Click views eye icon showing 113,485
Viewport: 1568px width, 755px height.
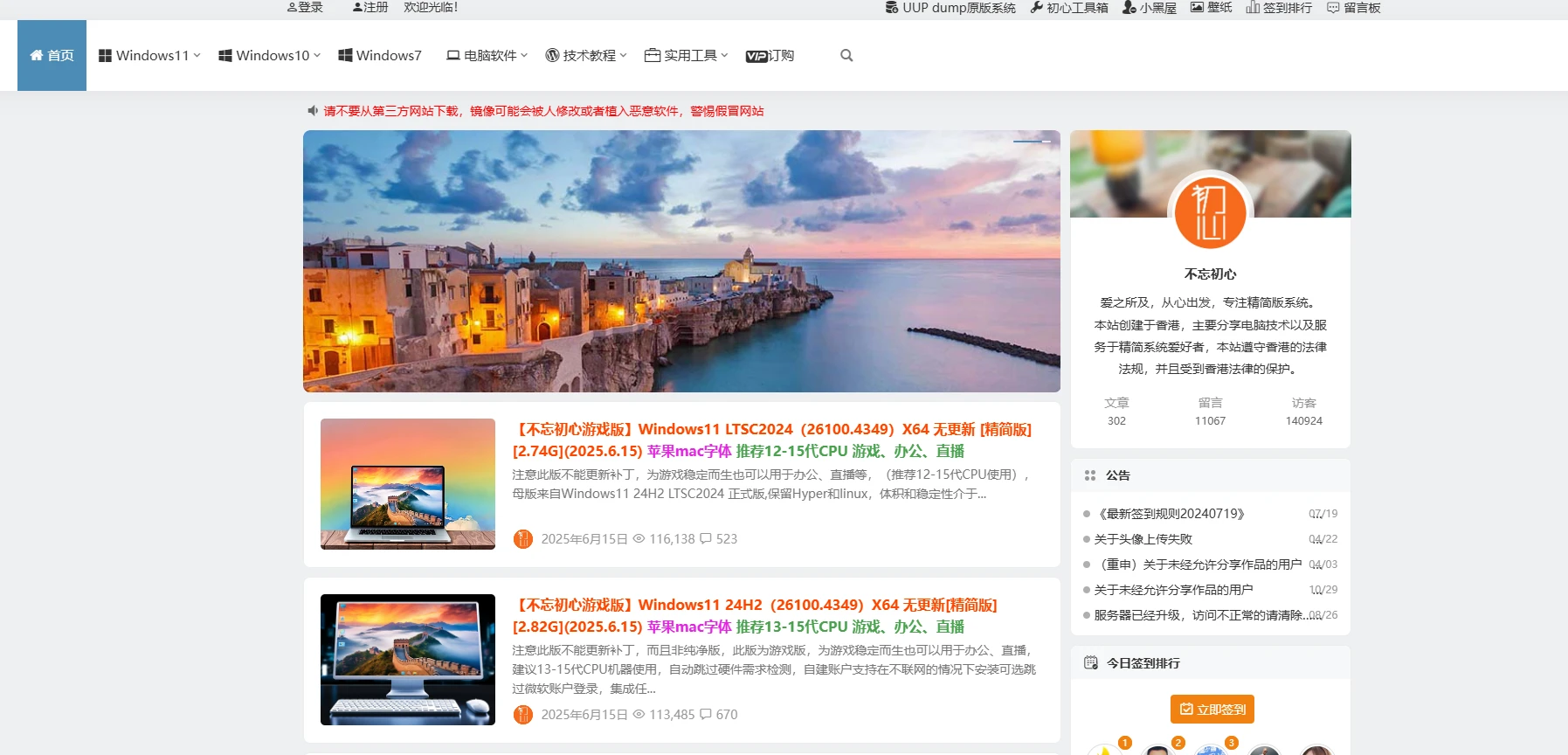(639, 715)
